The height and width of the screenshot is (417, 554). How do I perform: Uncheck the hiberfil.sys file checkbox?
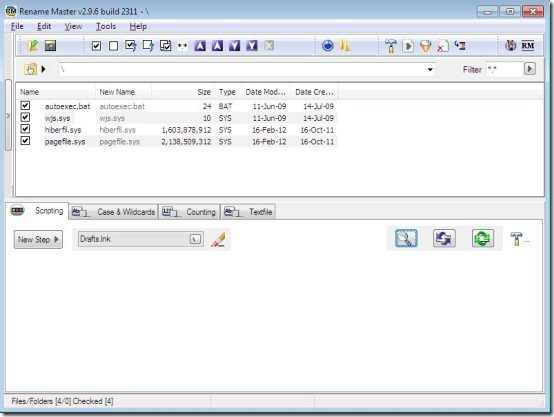(25, 129)
